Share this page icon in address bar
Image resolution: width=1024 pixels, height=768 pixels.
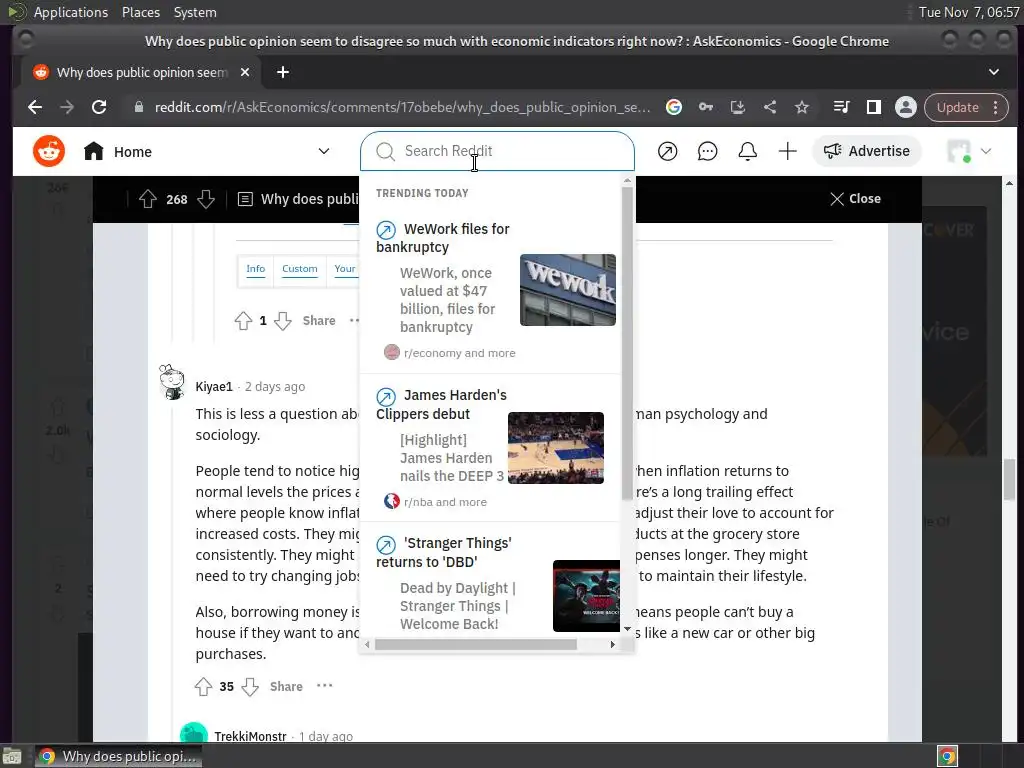[770, 107]
